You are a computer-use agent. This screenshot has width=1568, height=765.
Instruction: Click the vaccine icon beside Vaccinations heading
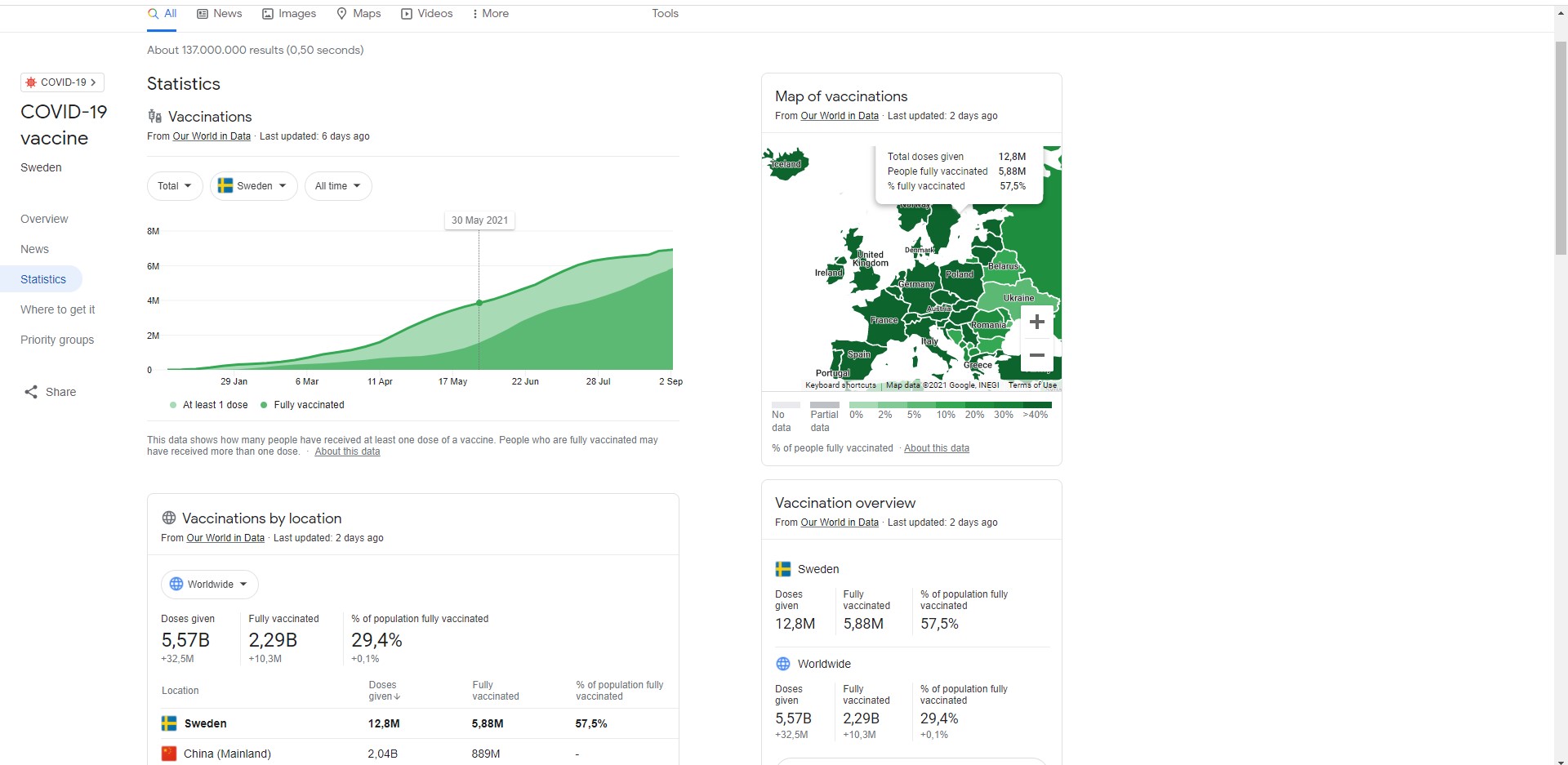click(154, 117)
